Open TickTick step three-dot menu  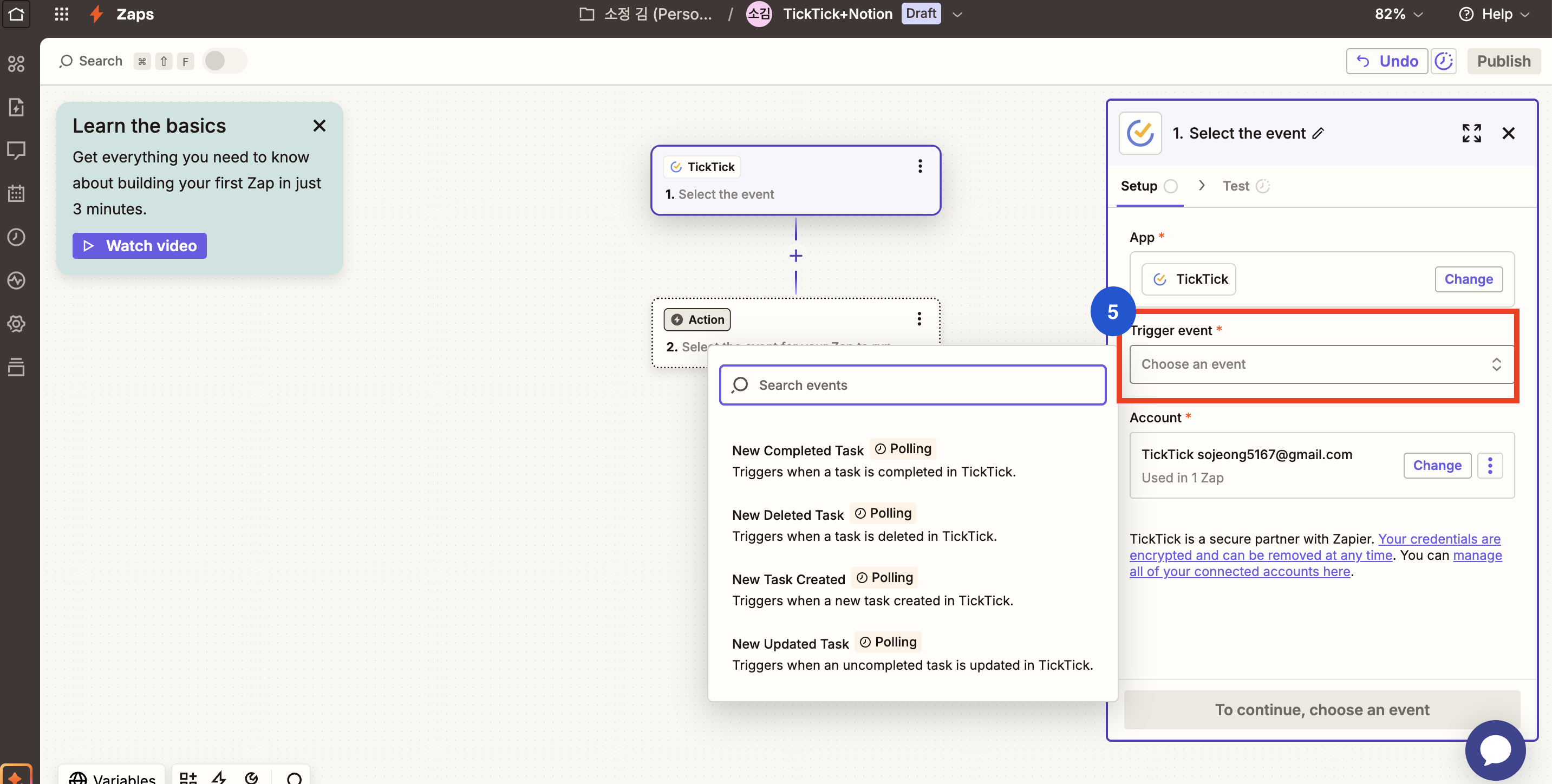[x=920, y=166]
